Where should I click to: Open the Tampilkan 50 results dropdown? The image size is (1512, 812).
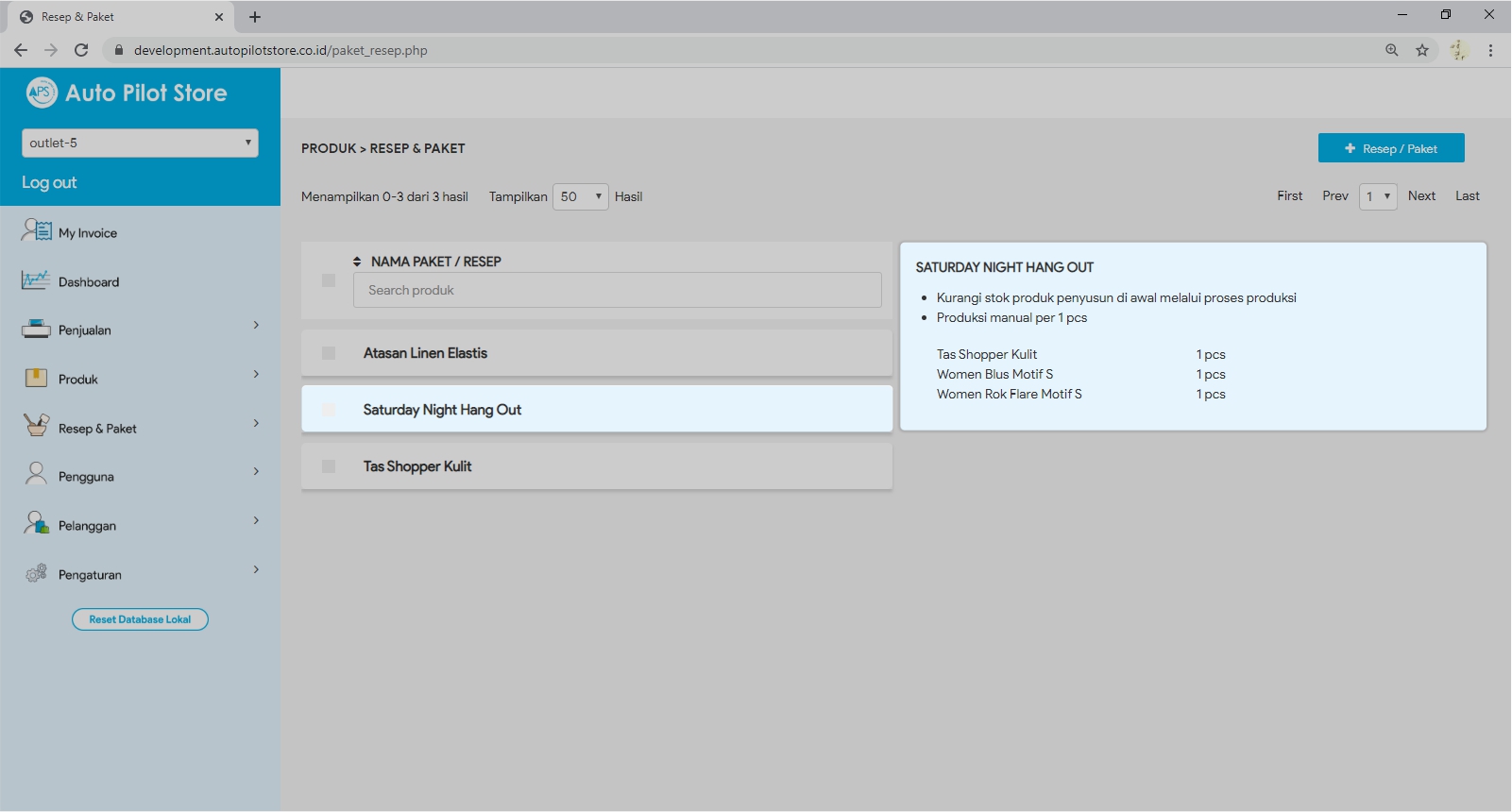(580, 196)
